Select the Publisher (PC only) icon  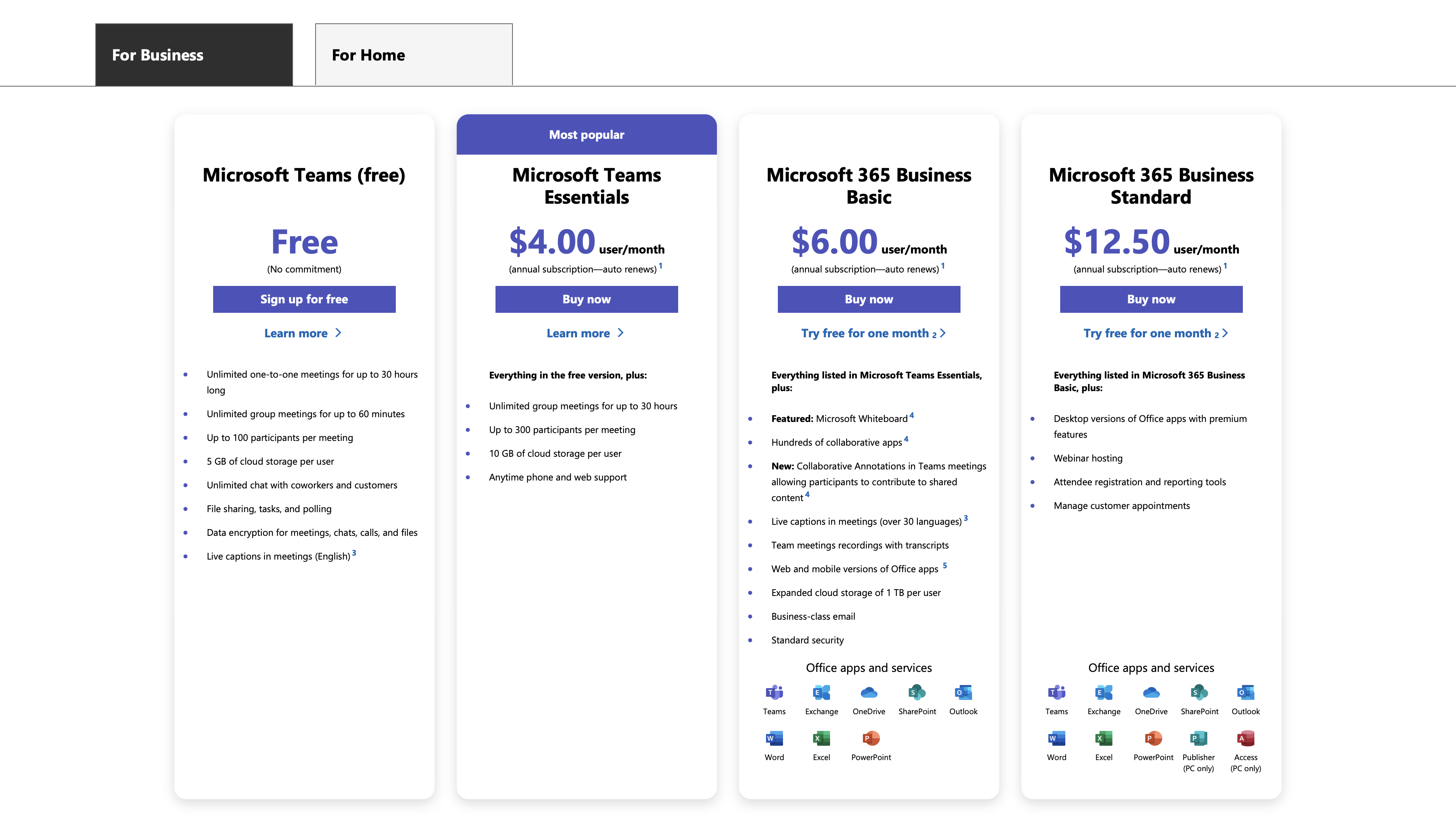coord(1198,739)
